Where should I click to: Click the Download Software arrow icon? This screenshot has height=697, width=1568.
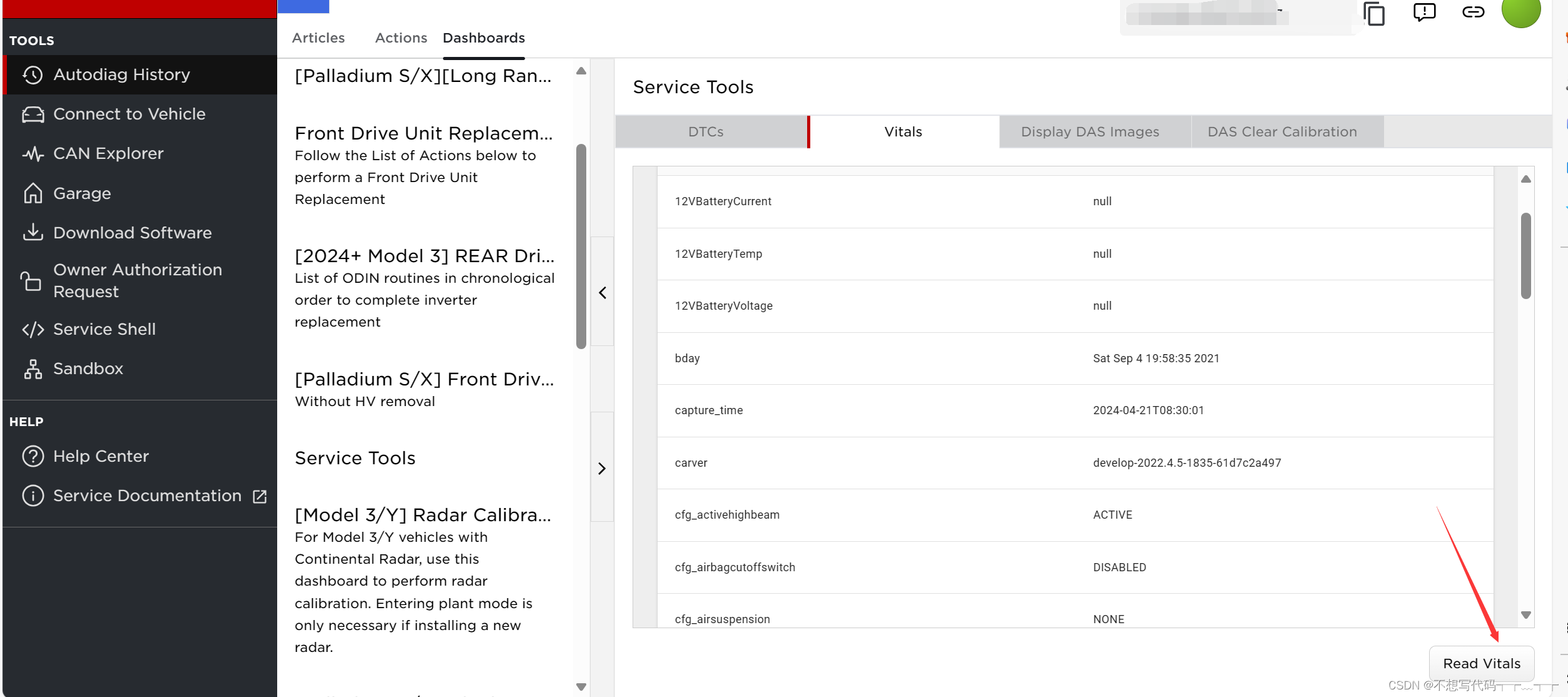(33, 233)
